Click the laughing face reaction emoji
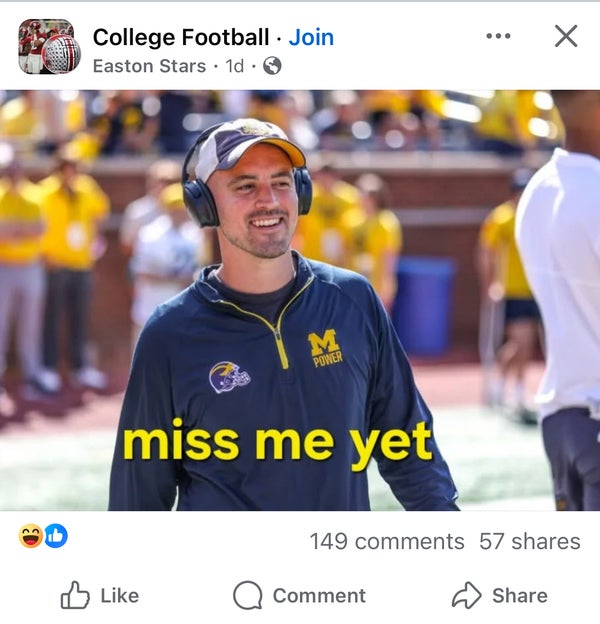The width and height of the screenshot is (600, 624). pyautogui.click(x=30, y=536)
